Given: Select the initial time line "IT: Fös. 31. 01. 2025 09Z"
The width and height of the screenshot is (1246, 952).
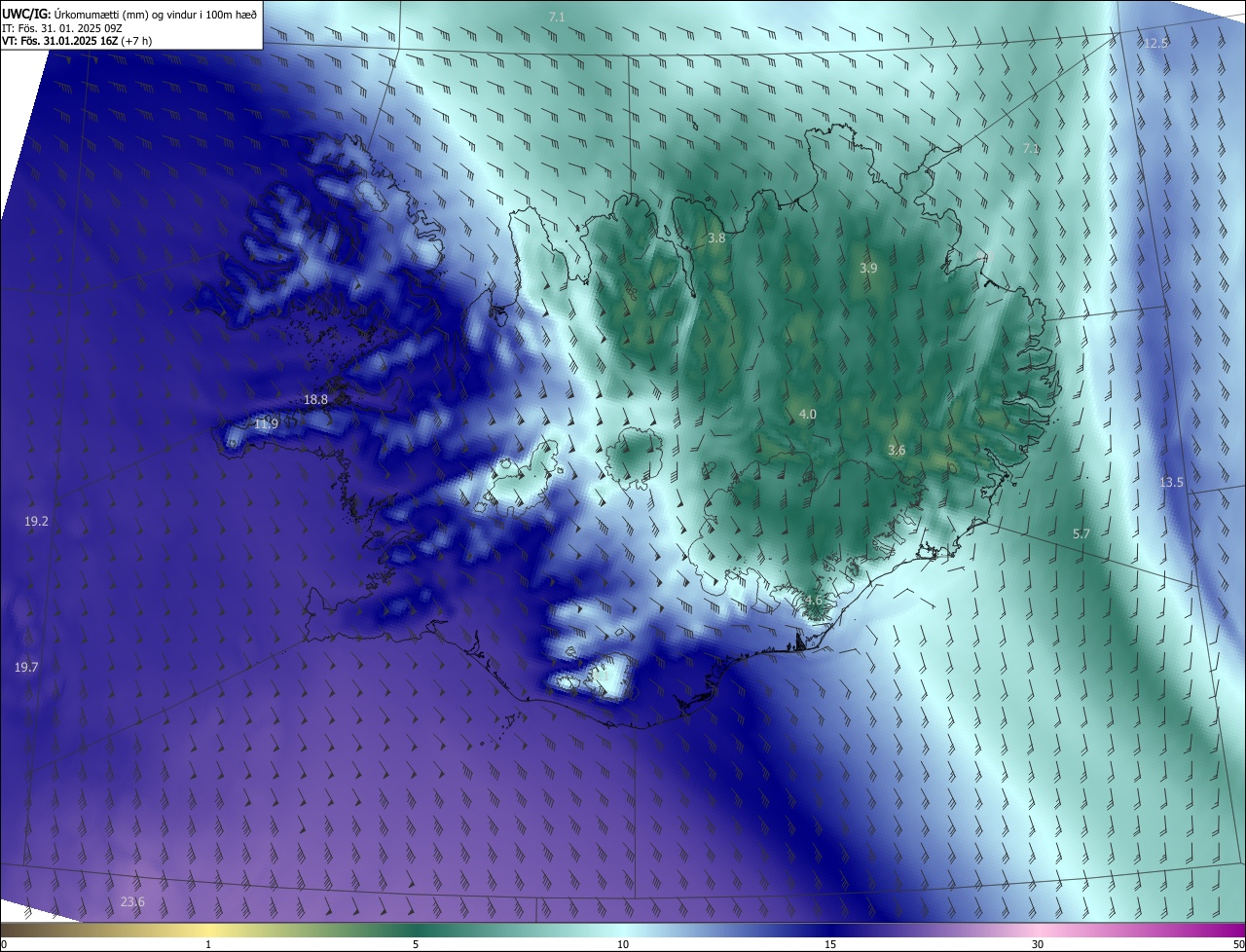Looking at the screenshot, I should tap(64, 27).
